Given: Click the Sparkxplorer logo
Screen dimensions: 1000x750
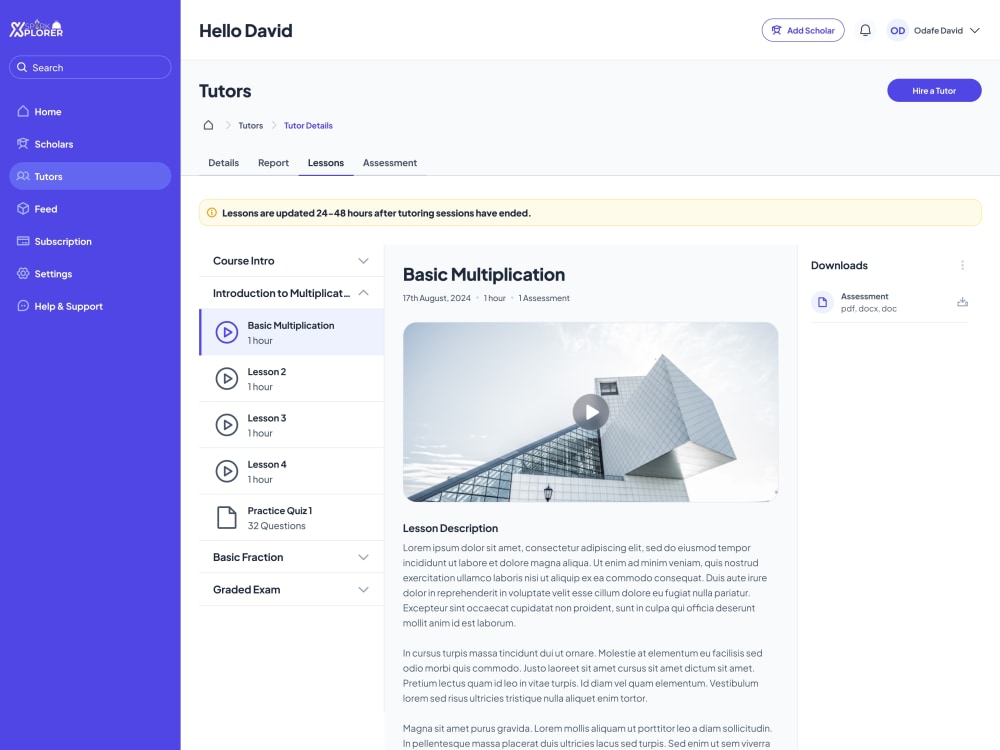Looking at the screenshot, I should (36, 28).
